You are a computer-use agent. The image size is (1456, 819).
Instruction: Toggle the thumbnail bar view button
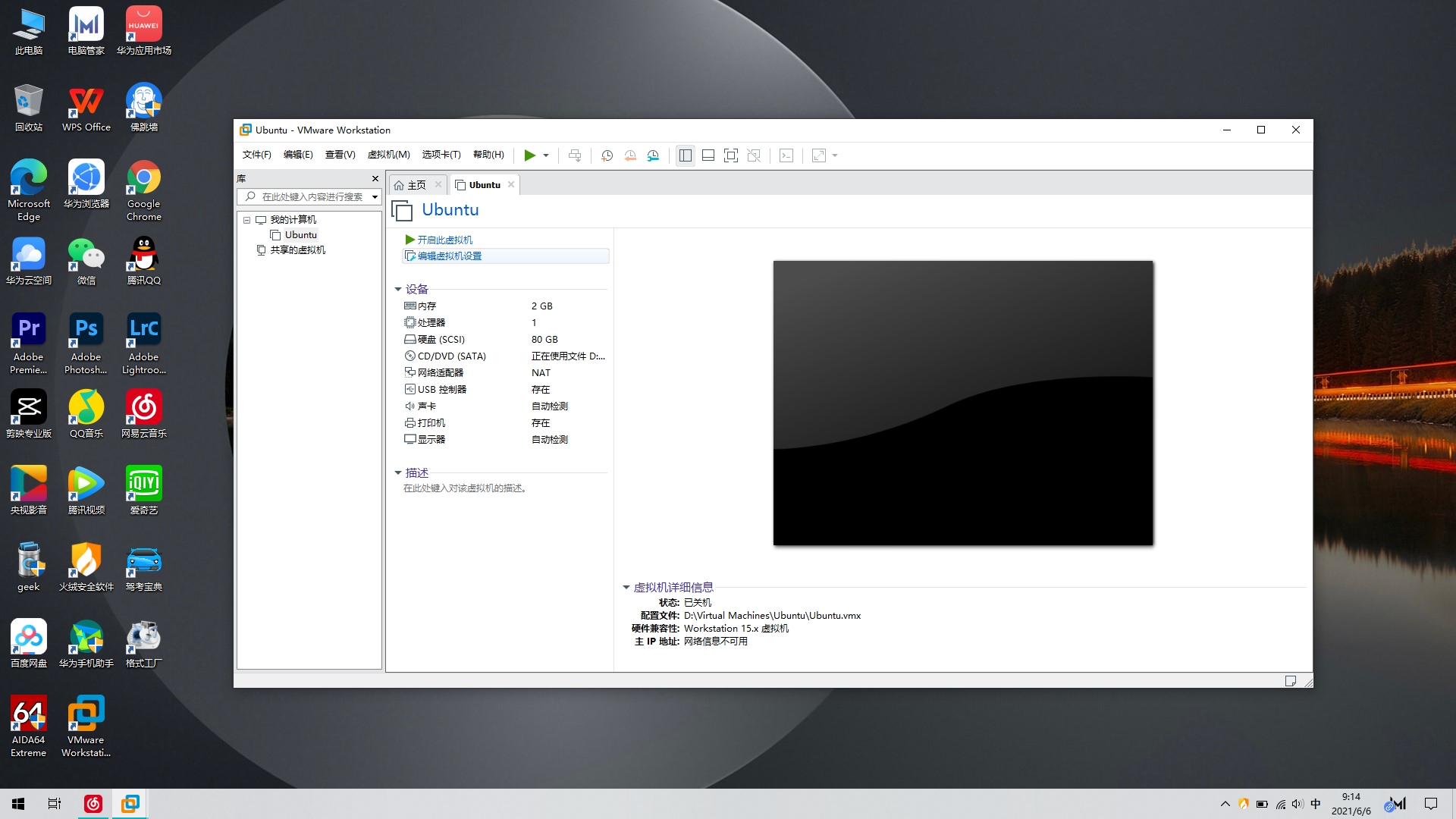click(x=708, y=155)
